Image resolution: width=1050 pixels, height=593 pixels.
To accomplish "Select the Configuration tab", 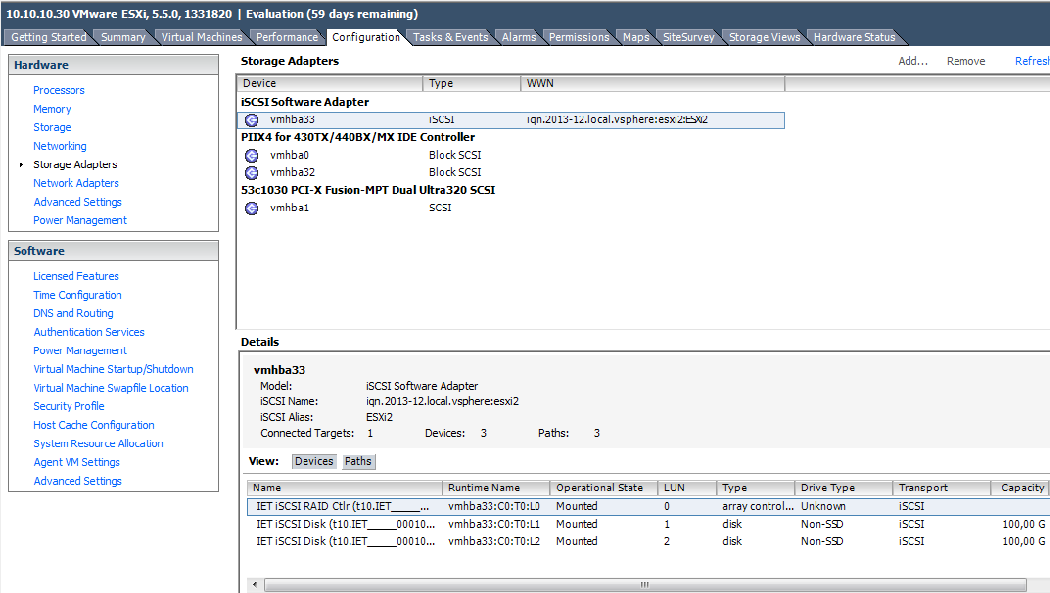I will [x=366, y=37].
